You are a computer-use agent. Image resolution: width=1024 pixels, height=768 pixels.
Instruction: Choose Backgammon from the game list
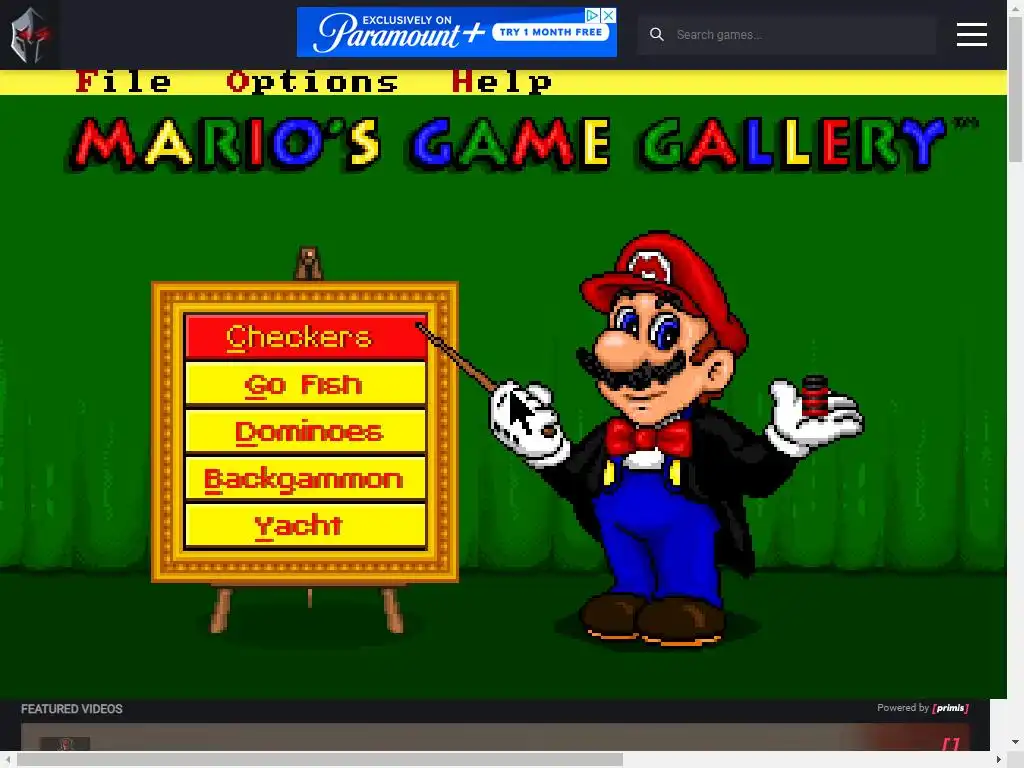click(306, 479)
